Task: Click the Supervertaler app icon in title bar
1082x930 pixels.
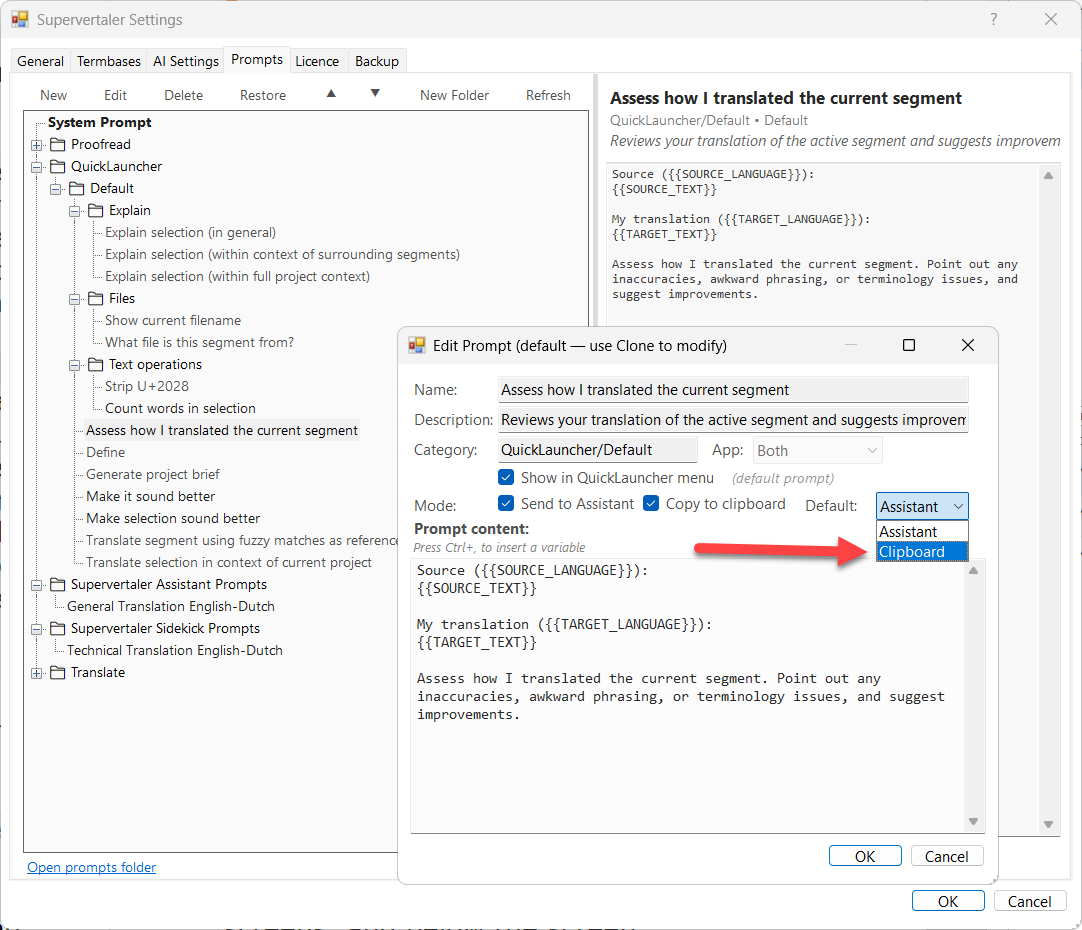Action: tap(19, 19)
